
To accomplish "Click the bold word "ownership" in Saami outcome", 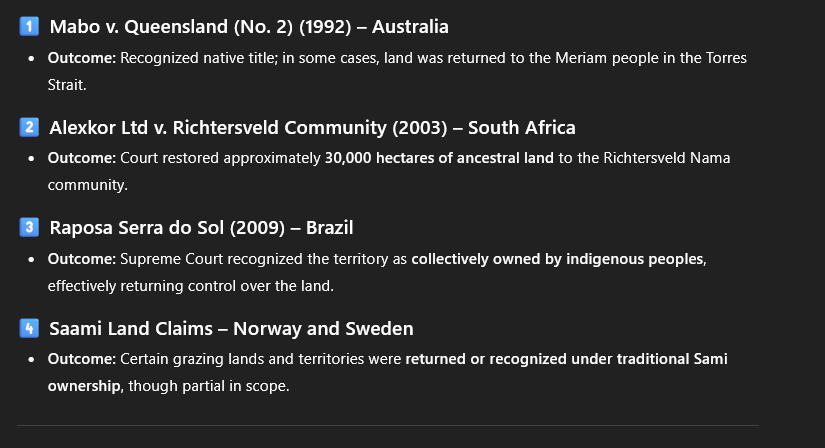I will point(84,386).
